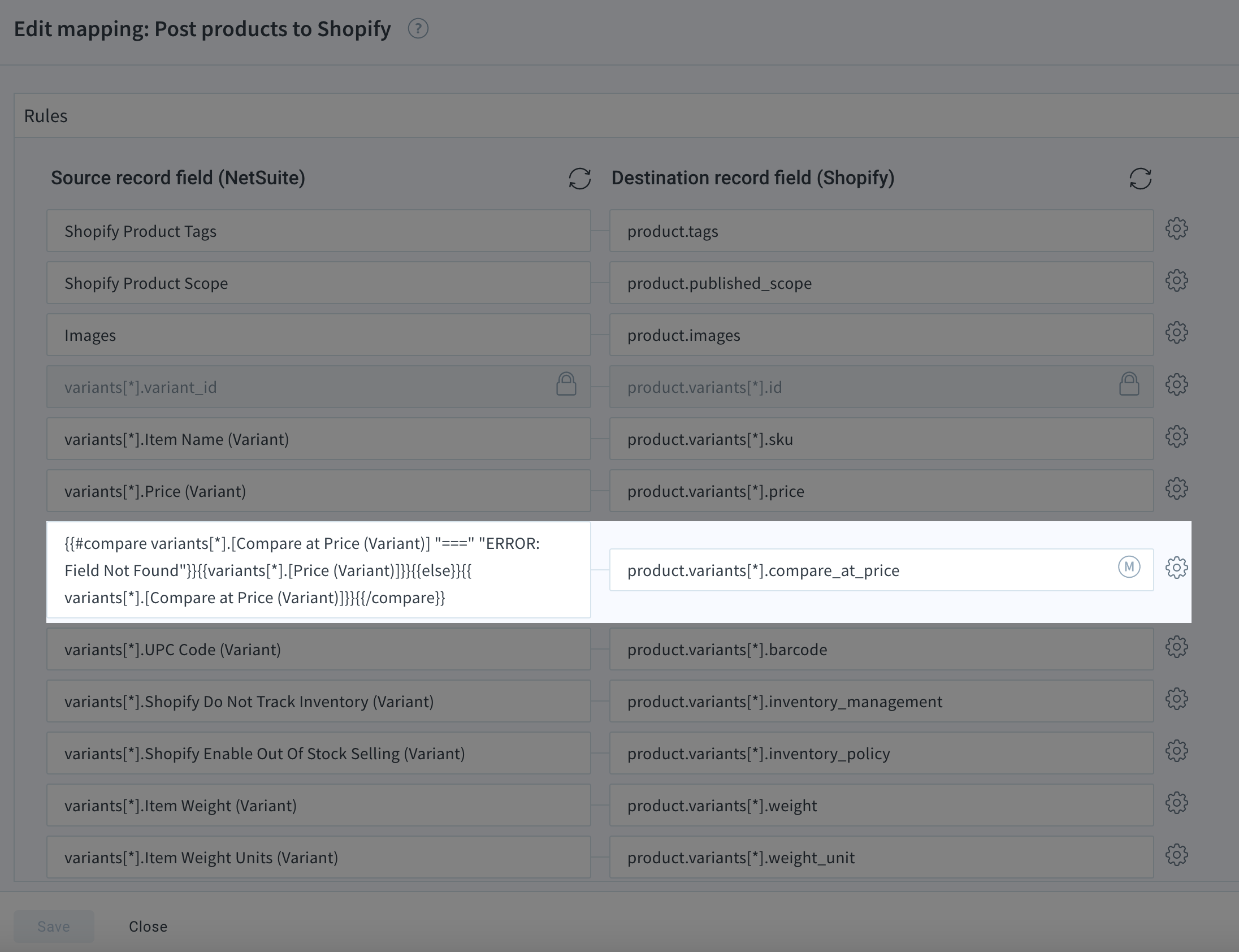Open settings gear for inventory_management row
This screenshot has width=1239, height=952.
pos(1177,699)
